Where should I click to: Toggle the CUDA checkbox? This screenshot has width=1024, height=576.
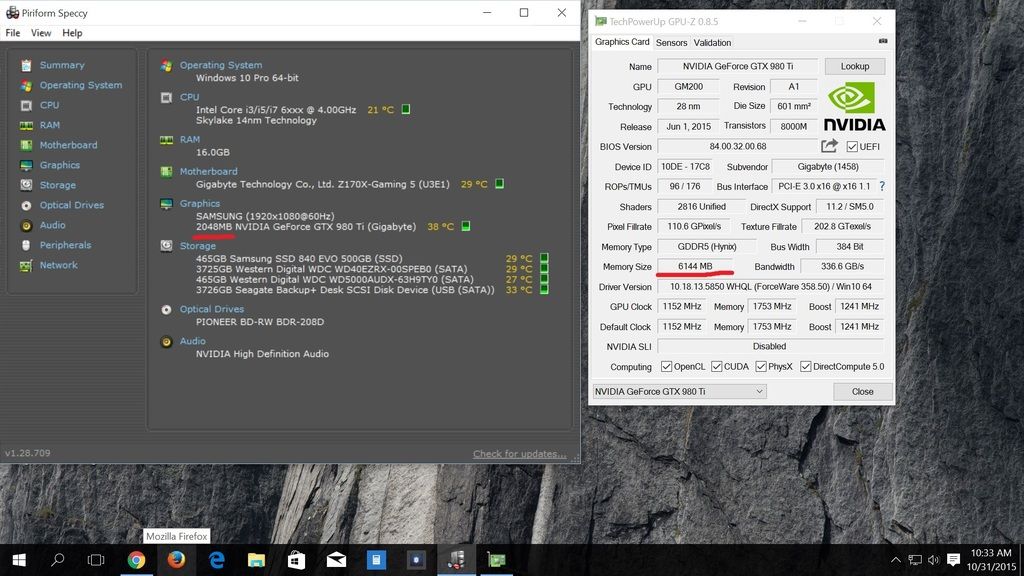pos(716,366)
